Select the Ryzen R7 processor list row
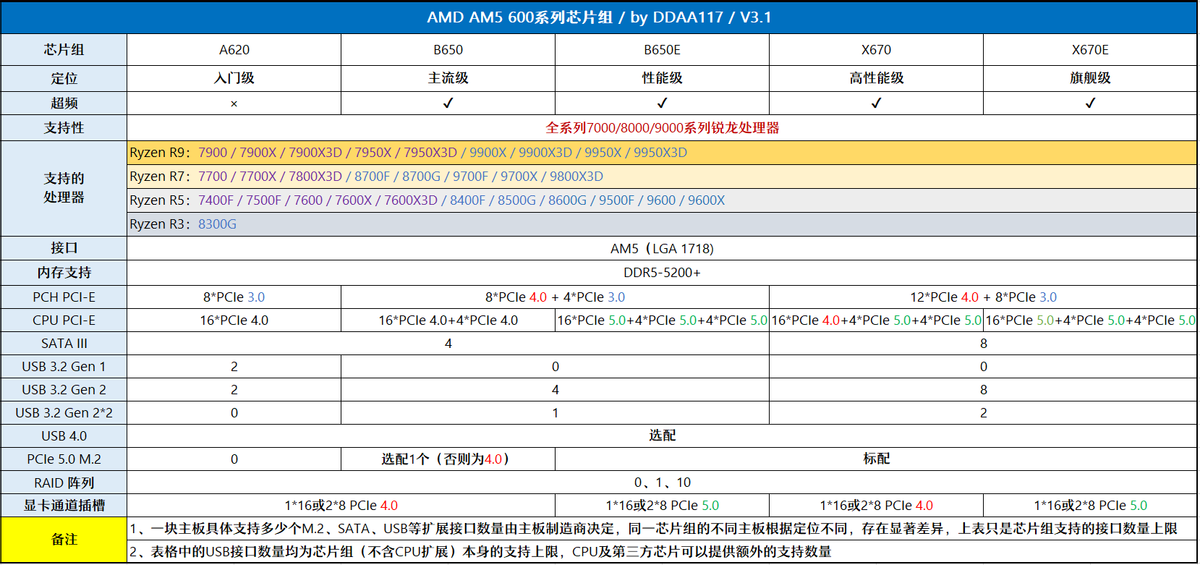 (x=662, y=176)
